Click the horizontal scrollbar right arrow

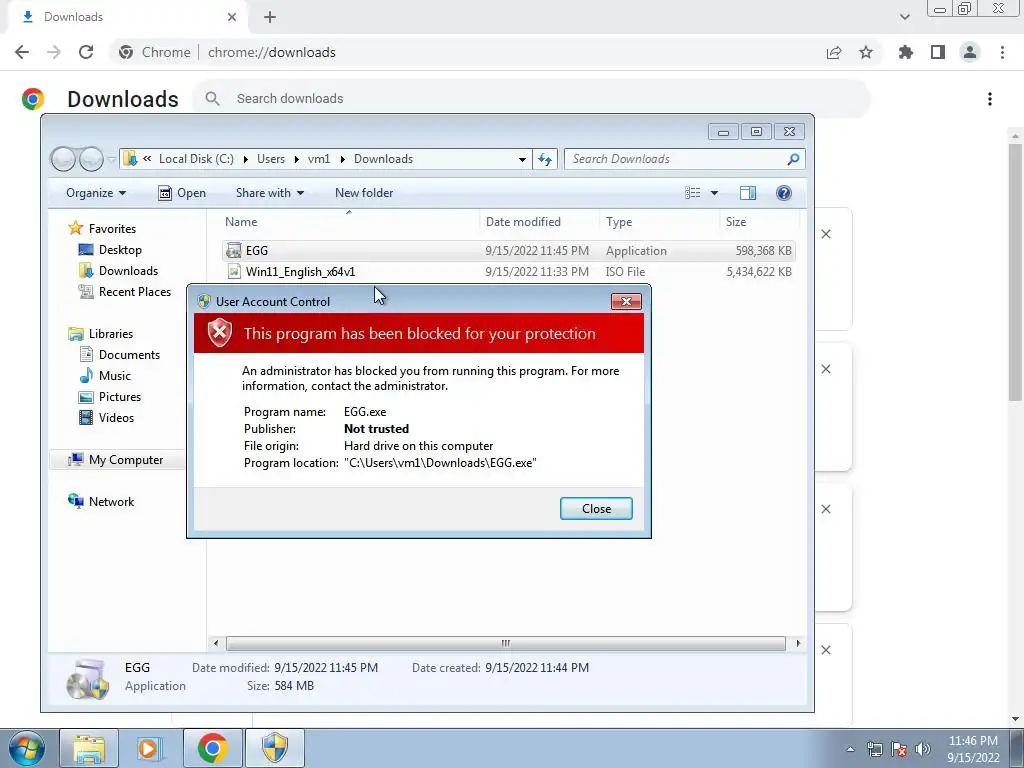[x=797, y=643]
